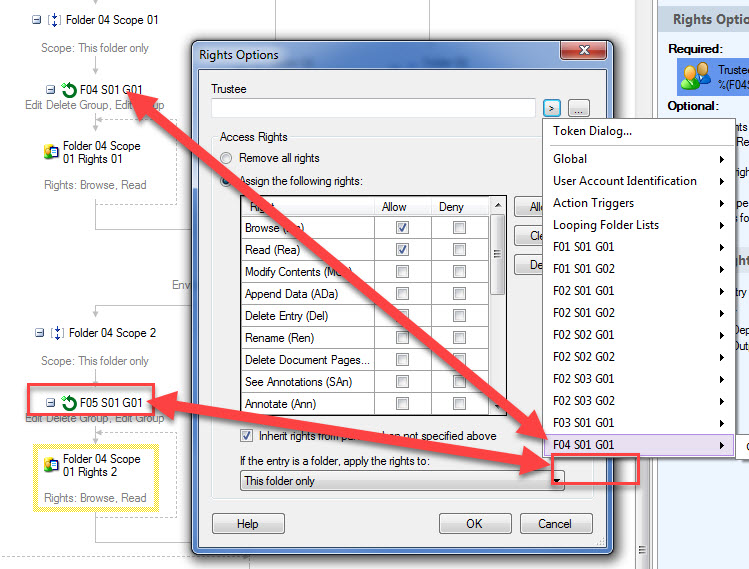This screenshot has height=569, width=749.
Task: Click the Trustee users icon in Rights Options panel
Action: (696, 76)
